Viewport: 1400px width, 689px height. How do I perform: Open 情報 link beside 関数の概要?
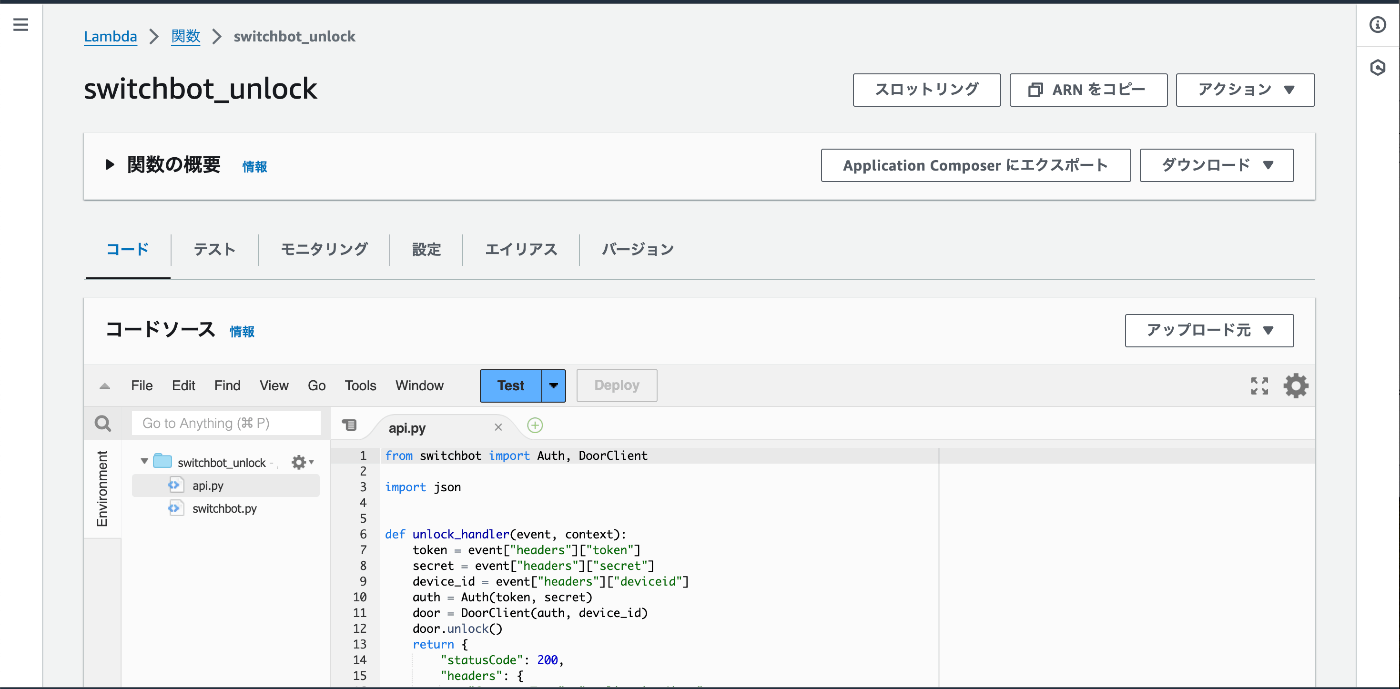pos(255,167)
